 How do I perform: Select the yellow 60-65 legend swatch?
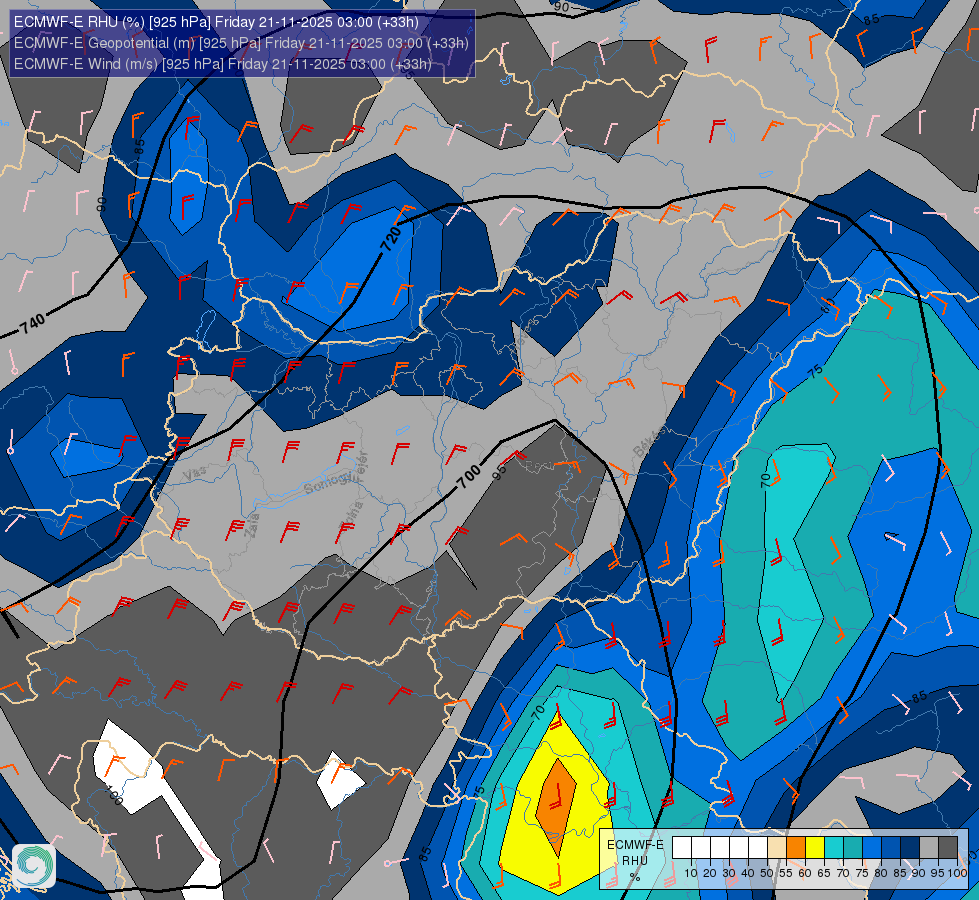(x=815, y=848)
